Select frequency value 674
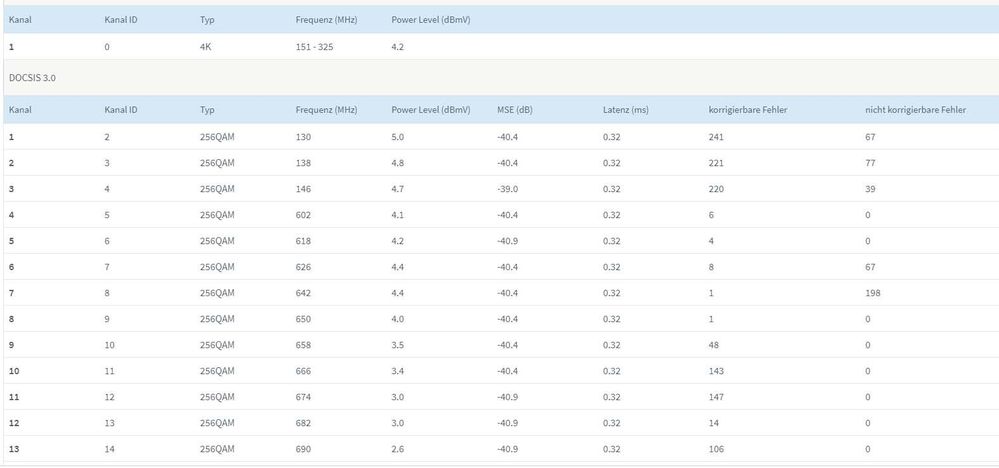This screenshot has width=999, height=468. 303,397
